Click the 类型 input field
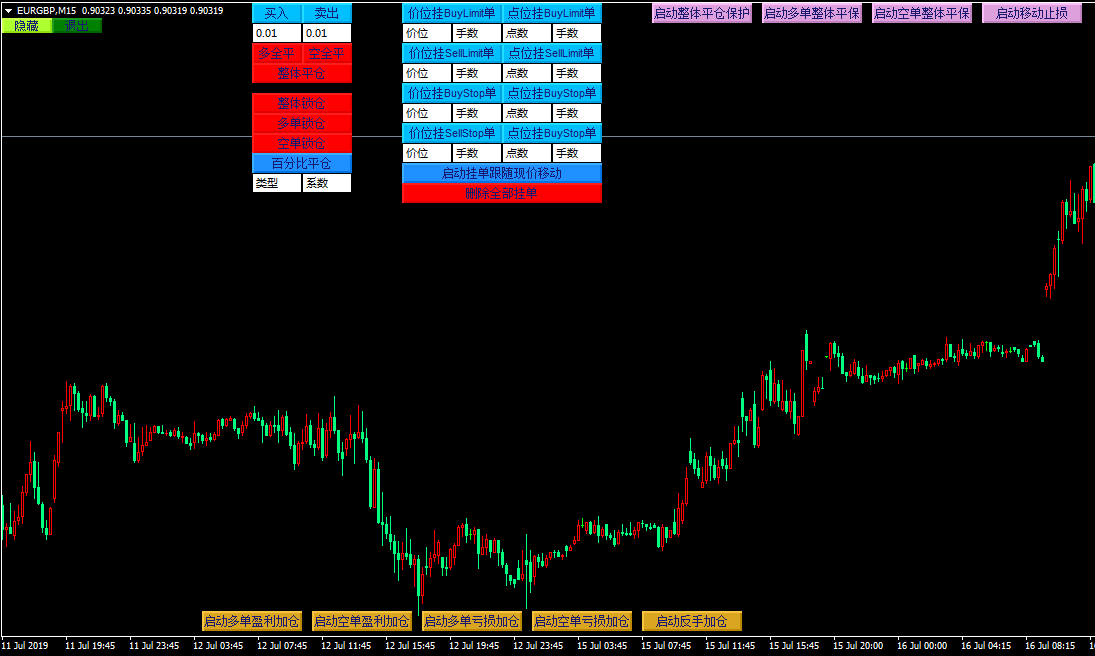Image resolution: width=1095 pixels, height=656 pixels. [276, 183]
